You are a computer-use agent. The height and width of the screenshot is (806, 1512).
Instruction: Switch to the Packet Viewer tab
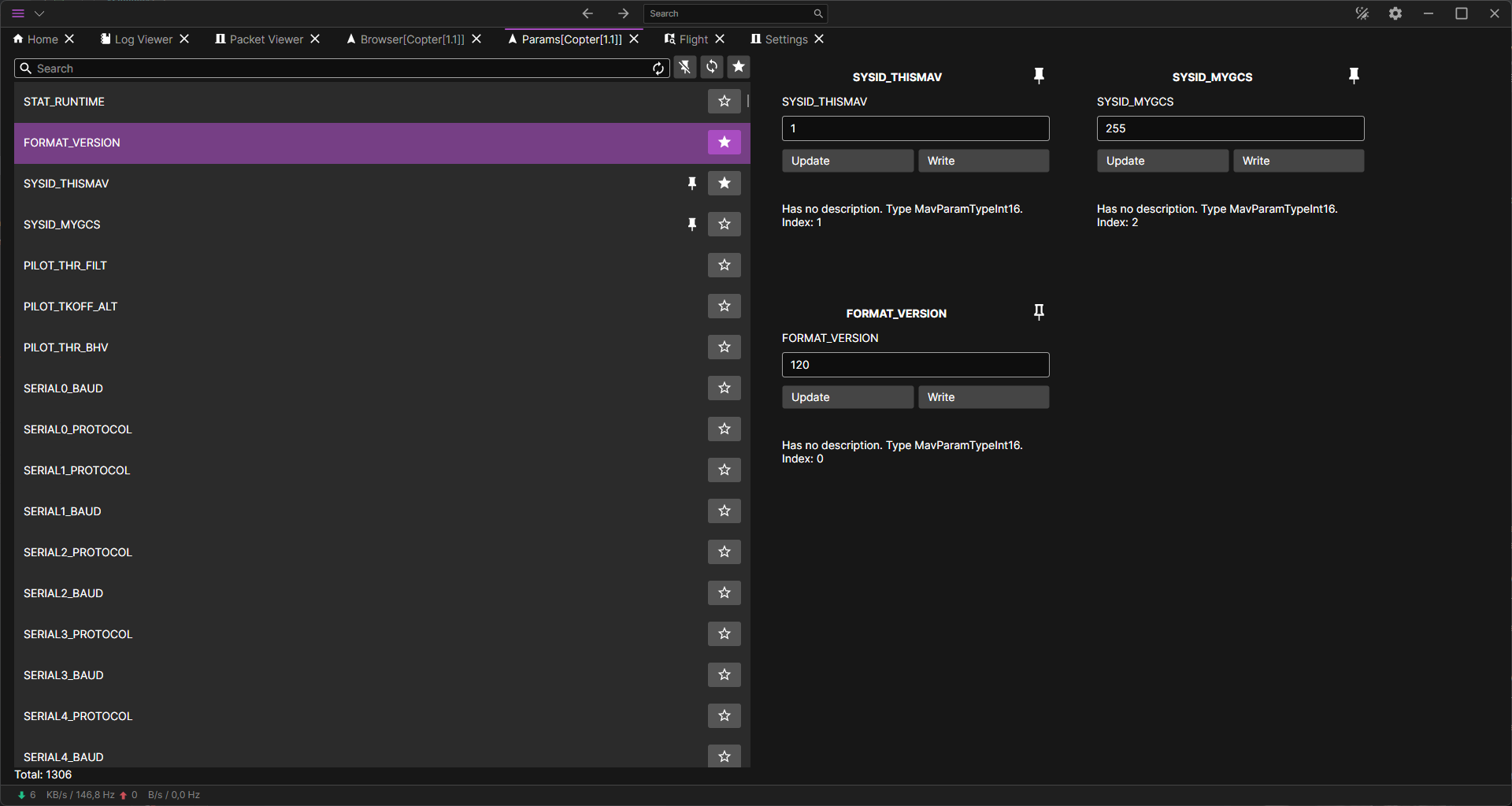click(265, 39)
